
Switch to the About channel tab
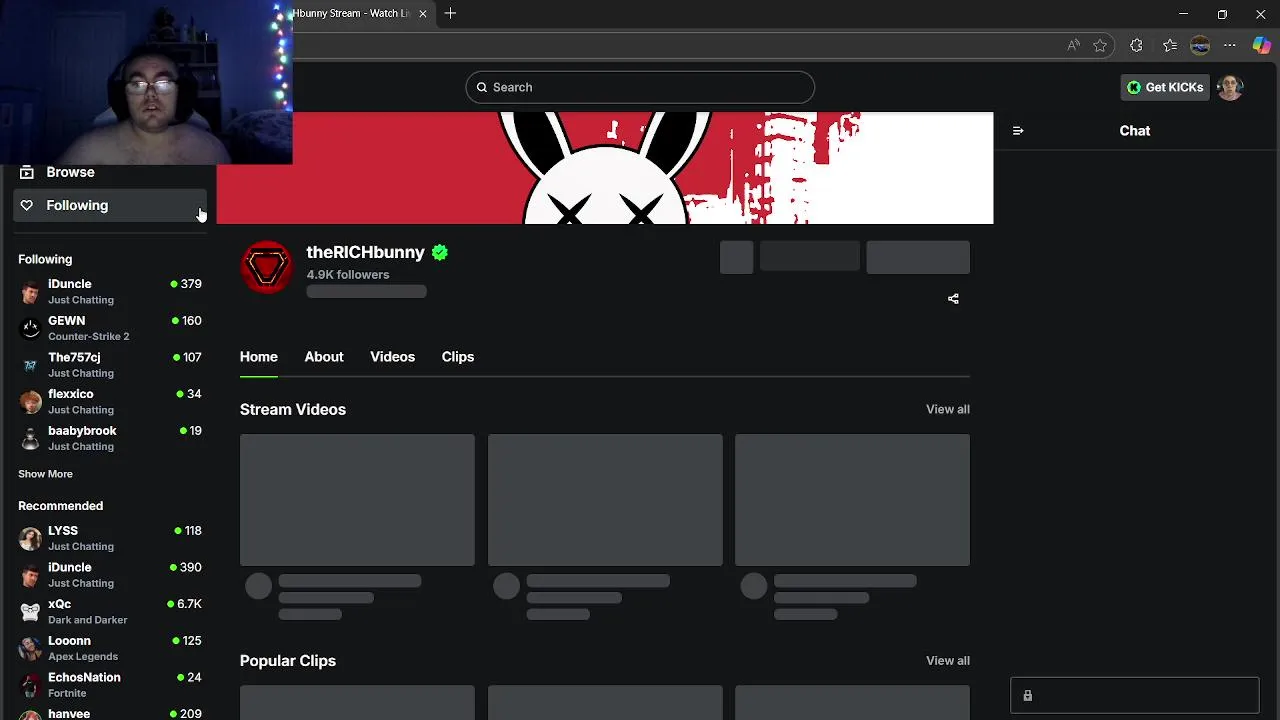(x=324, y=357)
